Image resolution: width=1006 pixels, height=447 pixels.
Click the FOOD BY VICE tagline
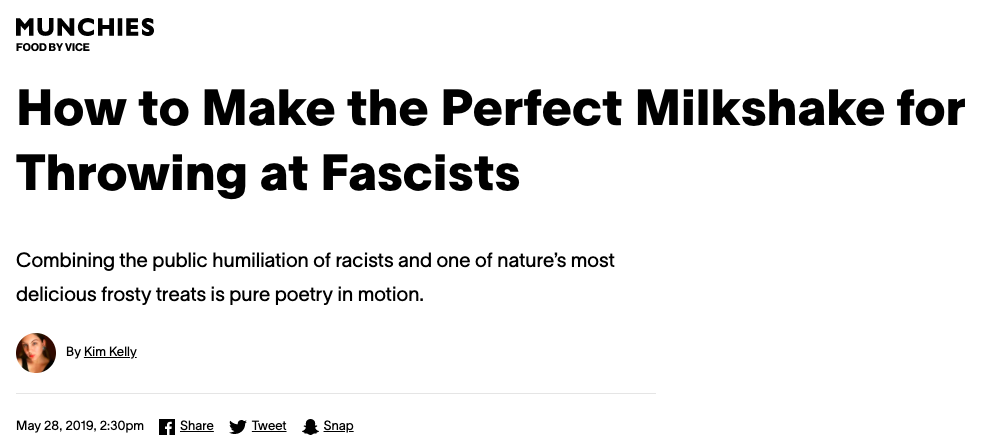[x=53, y=47]
